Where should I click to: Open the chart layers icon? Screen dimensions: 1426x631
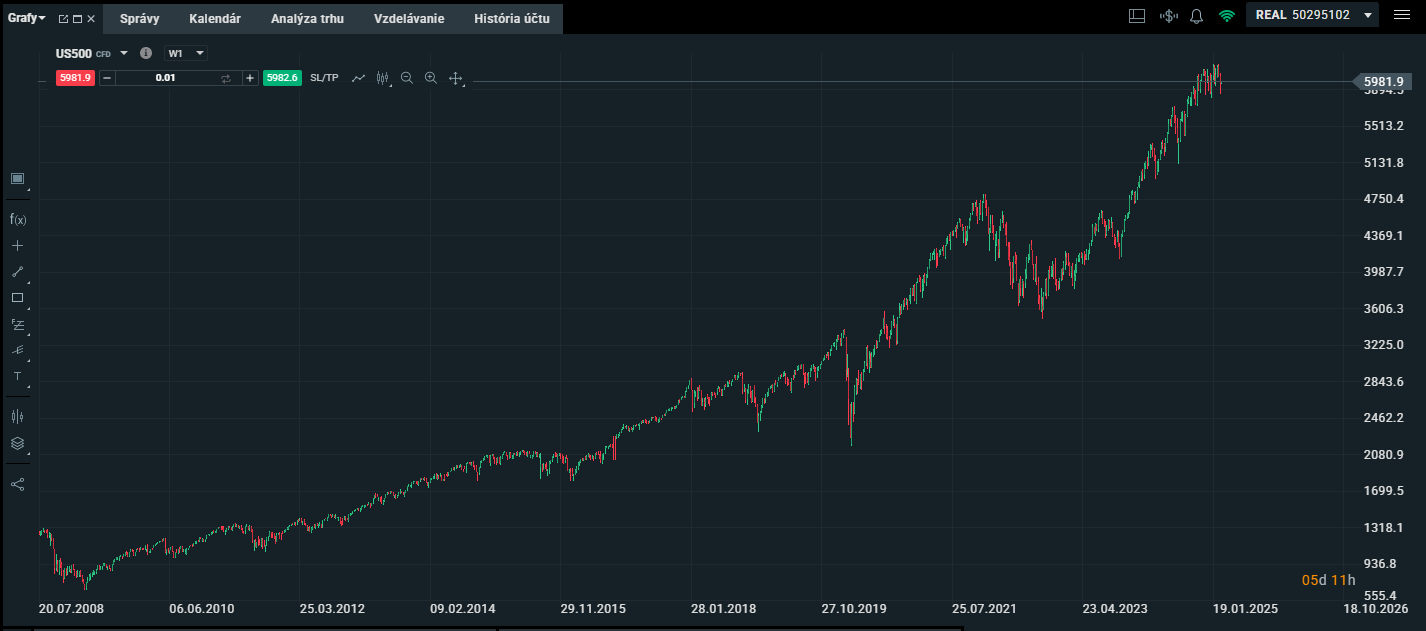click(17, 443)
